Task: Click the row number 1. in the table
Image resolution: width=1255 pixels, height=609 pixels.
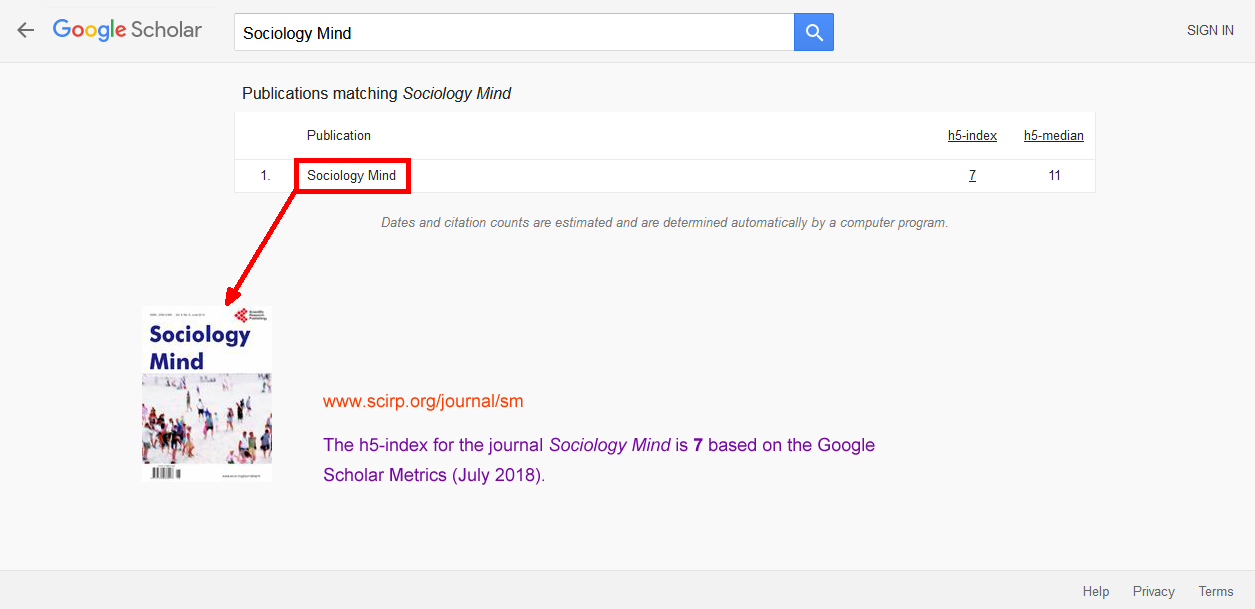Action: (265, 176)
